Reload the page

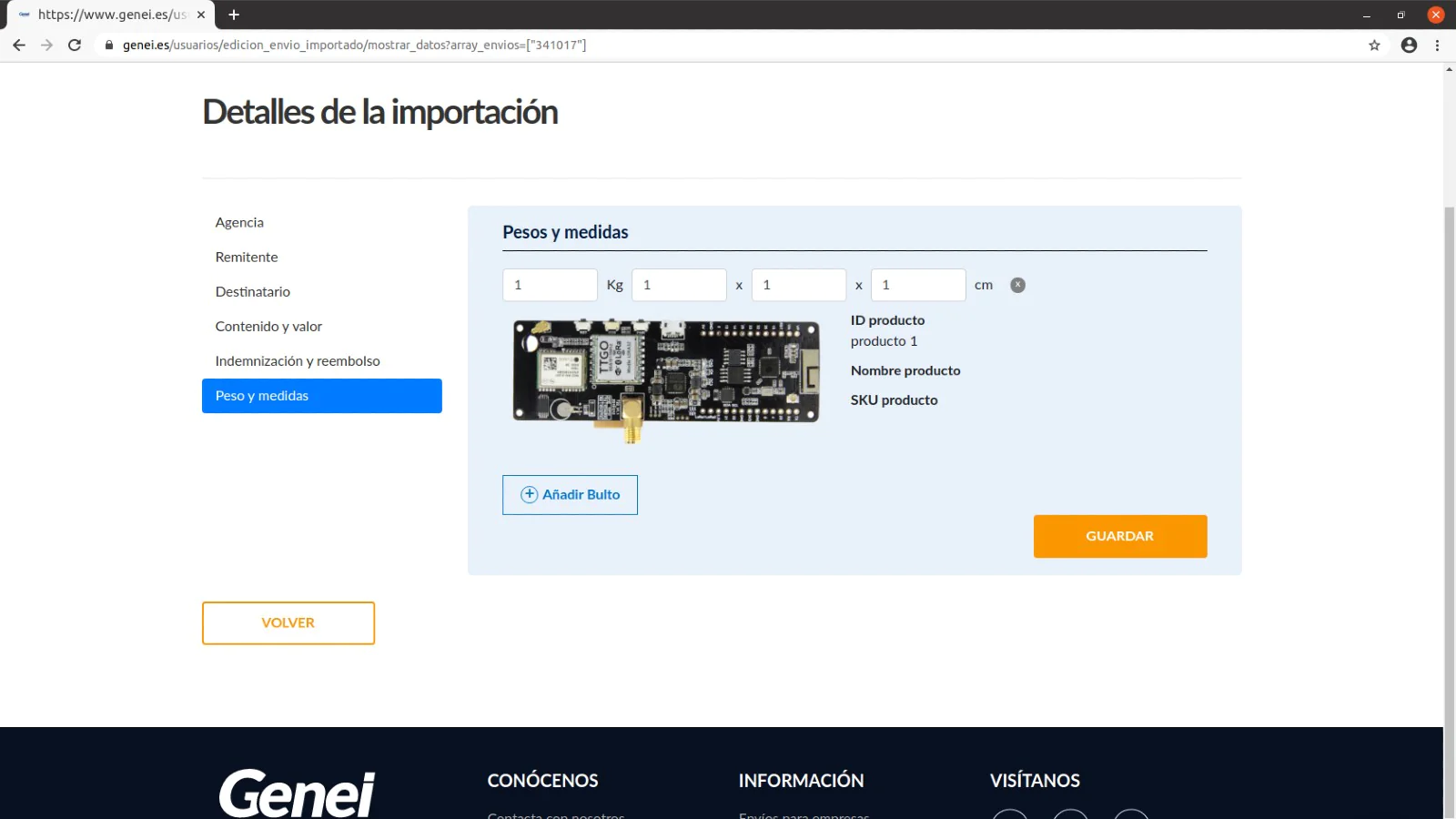pyautogui.click(x=75, y=45)
